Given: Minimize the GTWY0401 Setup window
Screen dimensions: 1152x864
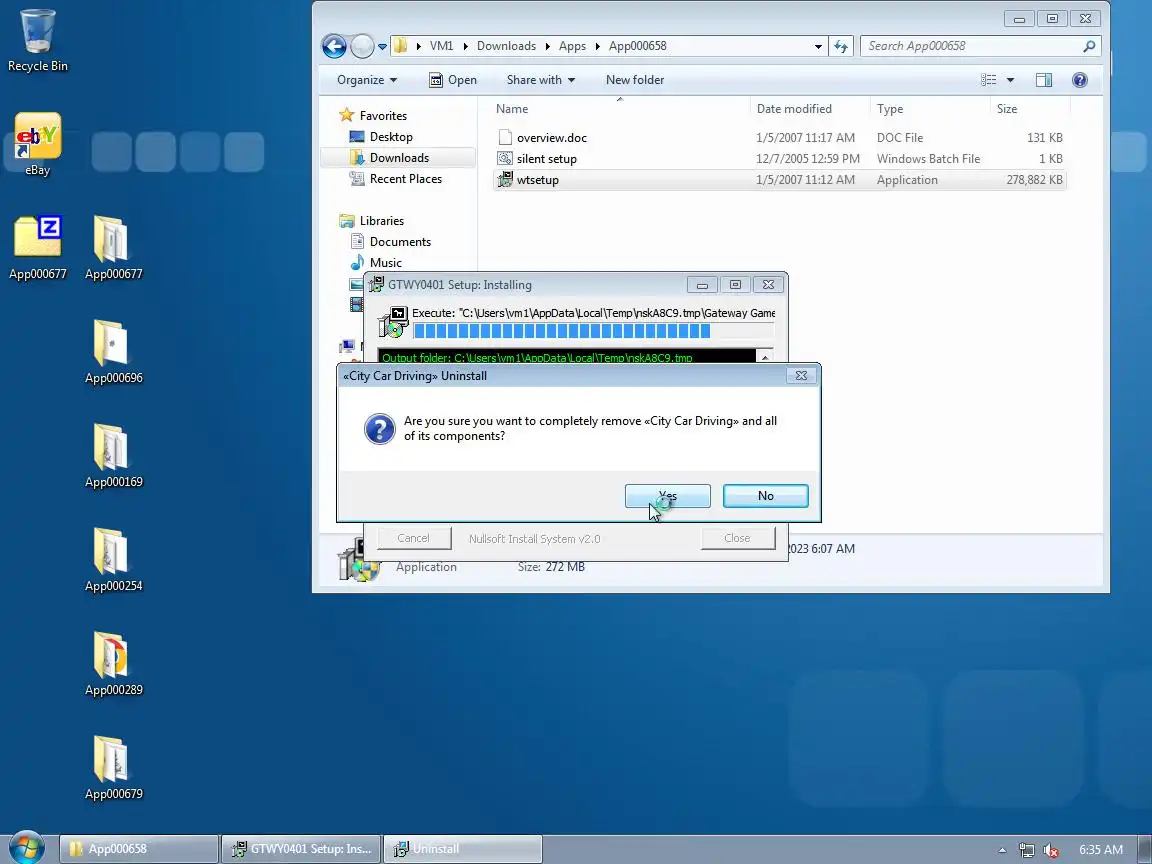Looking at the screenshot, I should (x=702, y=284).
